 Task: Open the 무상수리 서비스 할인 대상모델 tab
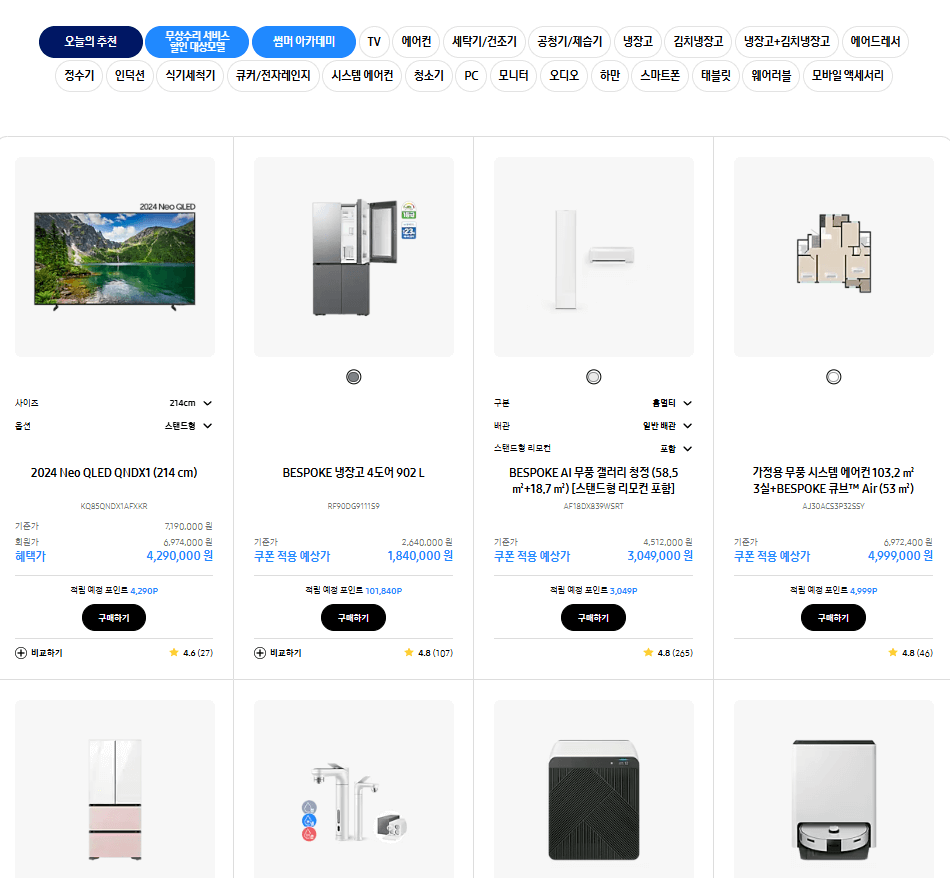click(198, 42)
